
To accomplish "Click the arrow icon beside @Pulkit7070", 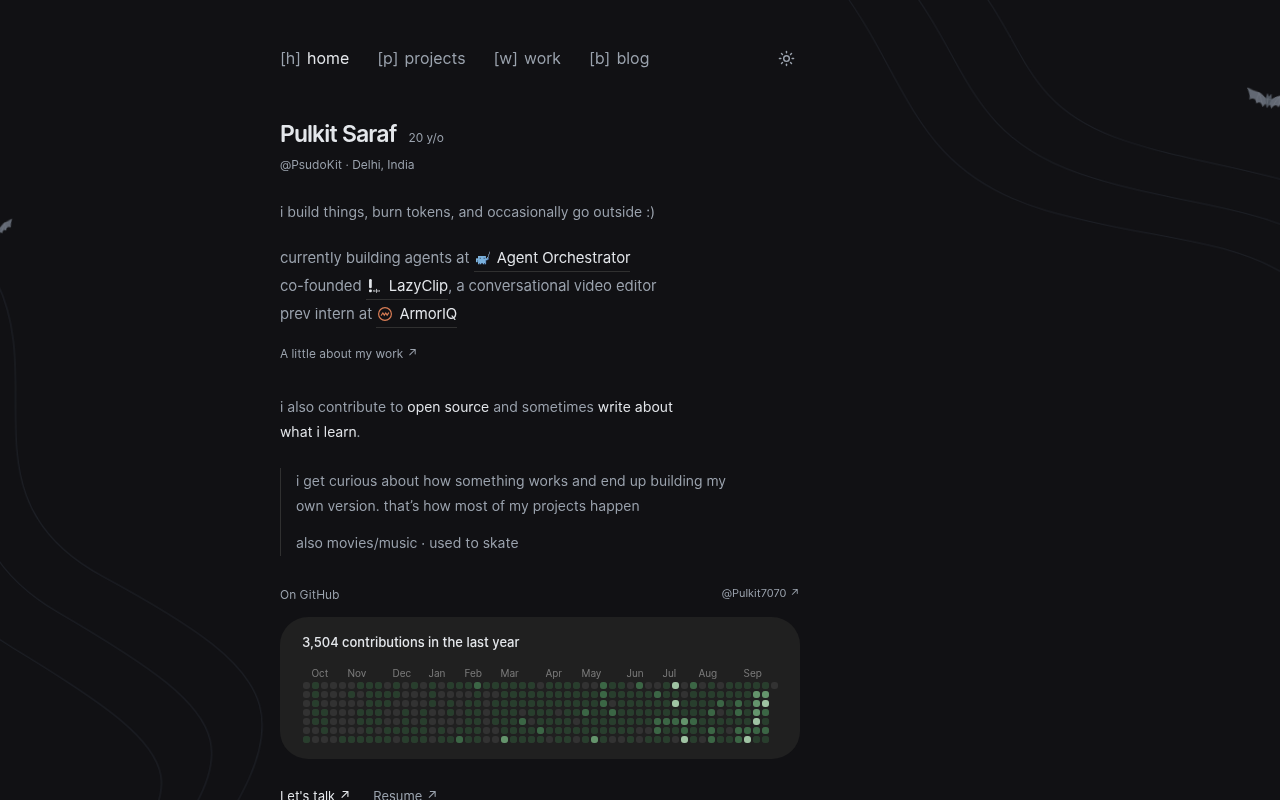I will [x=795, y=592].
